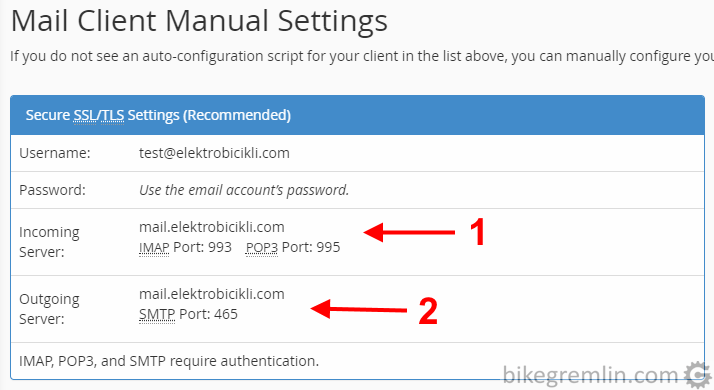Click the POP3 port number 995
Screen dimensions: 714x390
pyautogui.click(x=328, y=247)
